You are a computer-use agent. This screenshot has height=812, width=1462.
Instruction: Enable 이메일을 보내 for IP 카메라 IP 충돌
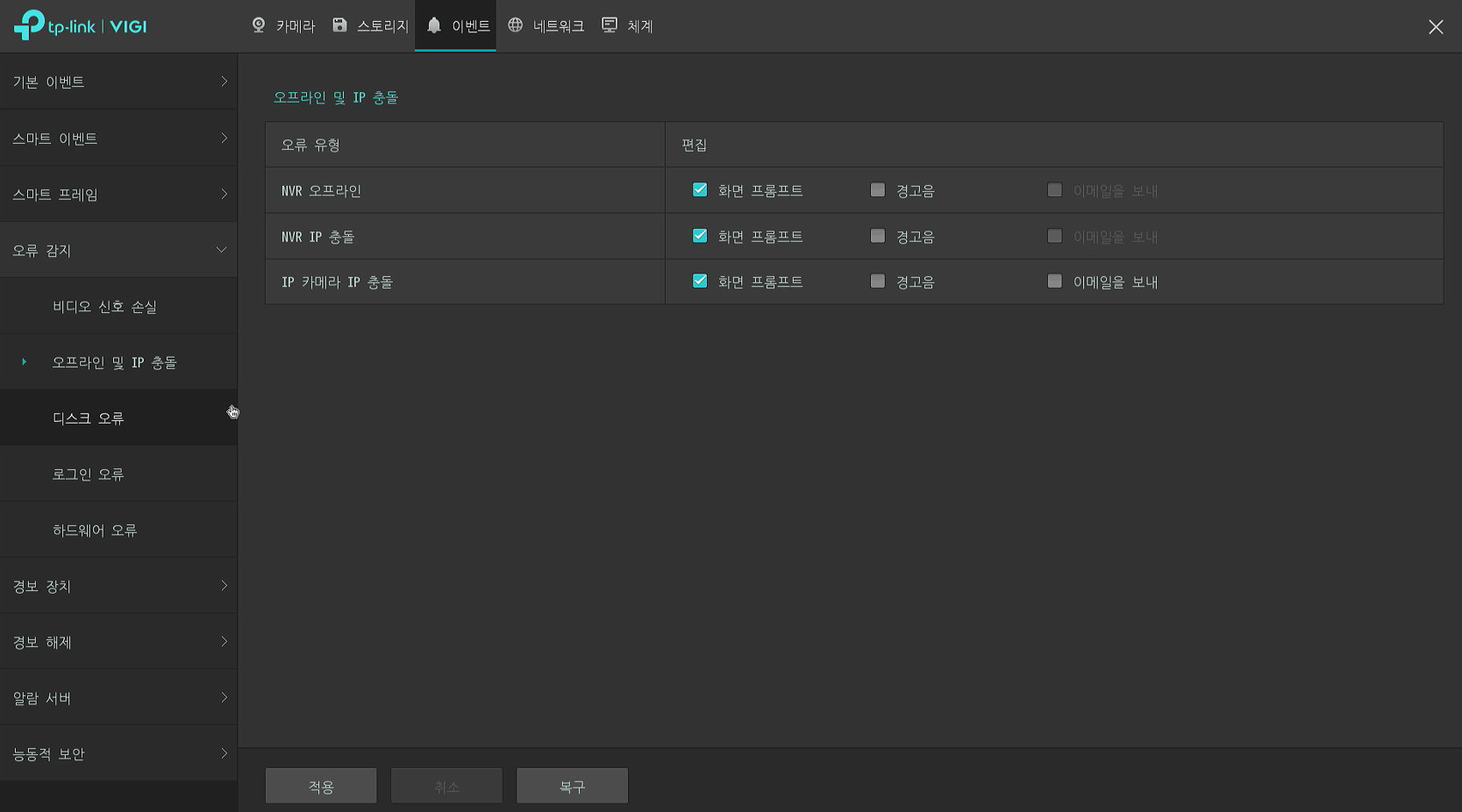[1055, 281]
